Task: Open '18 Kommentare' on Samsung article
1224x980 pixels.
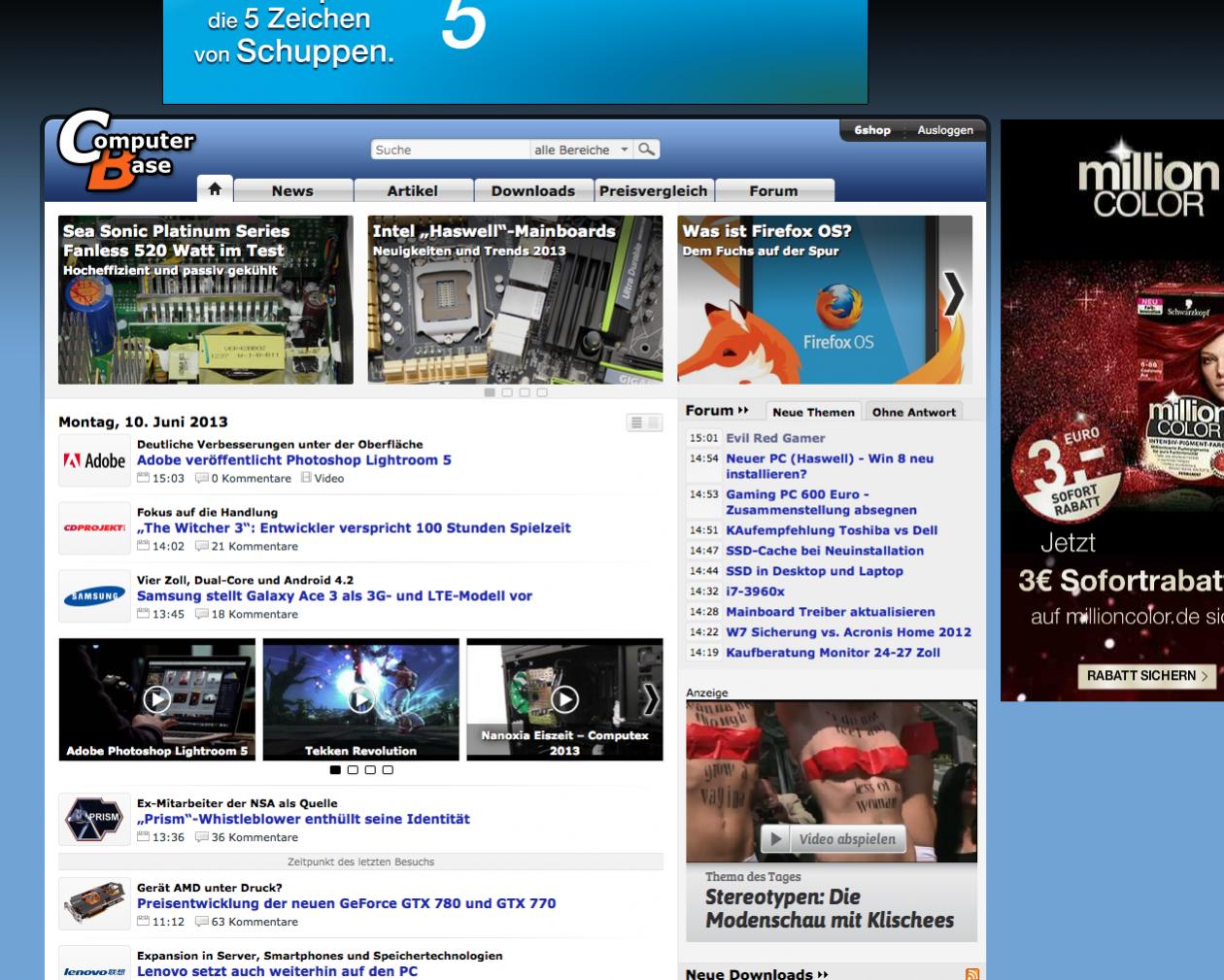Action: point(247,614)
